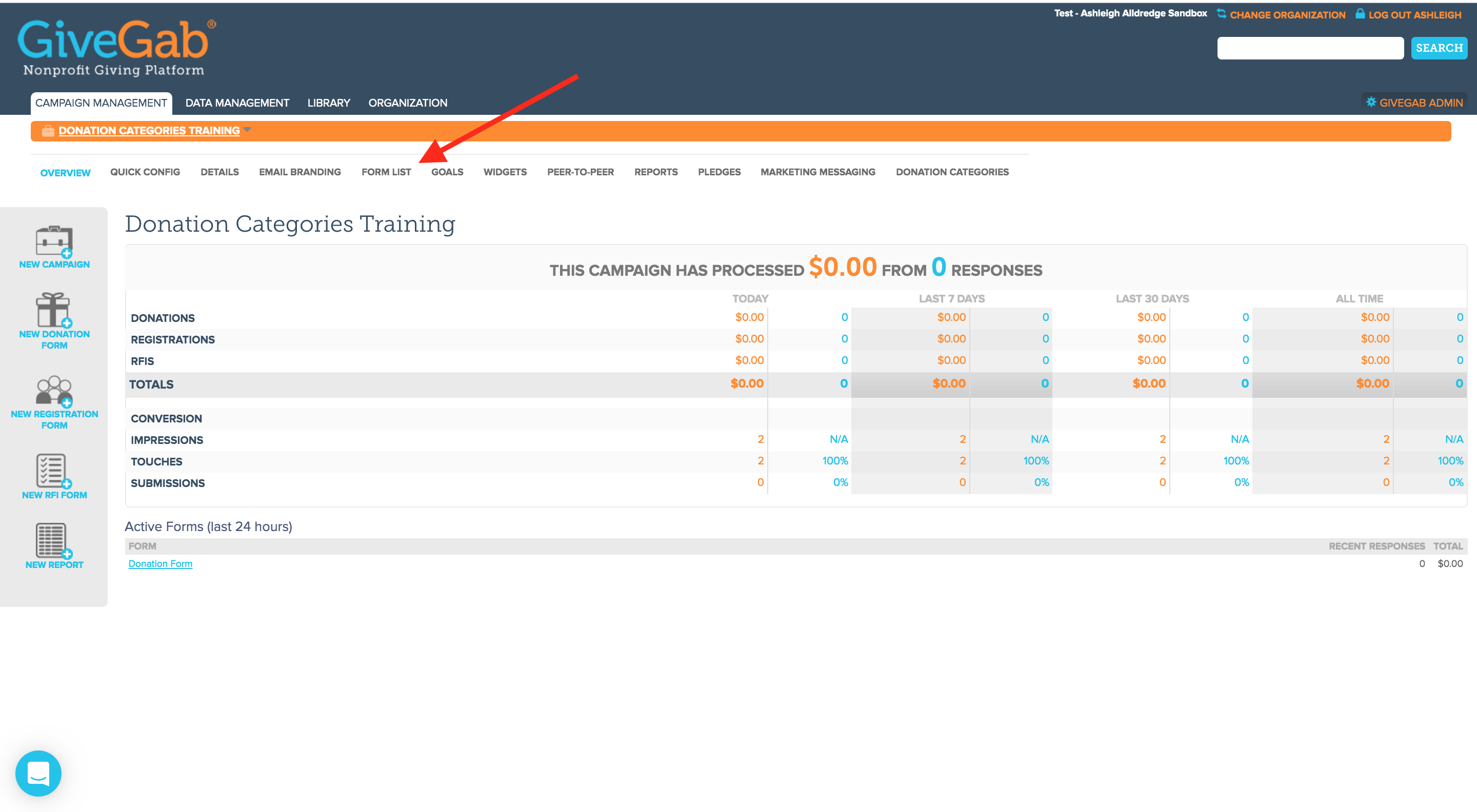Click the New Campaign label
This screenshot has height=812, width=1477.
pos(54,264)
